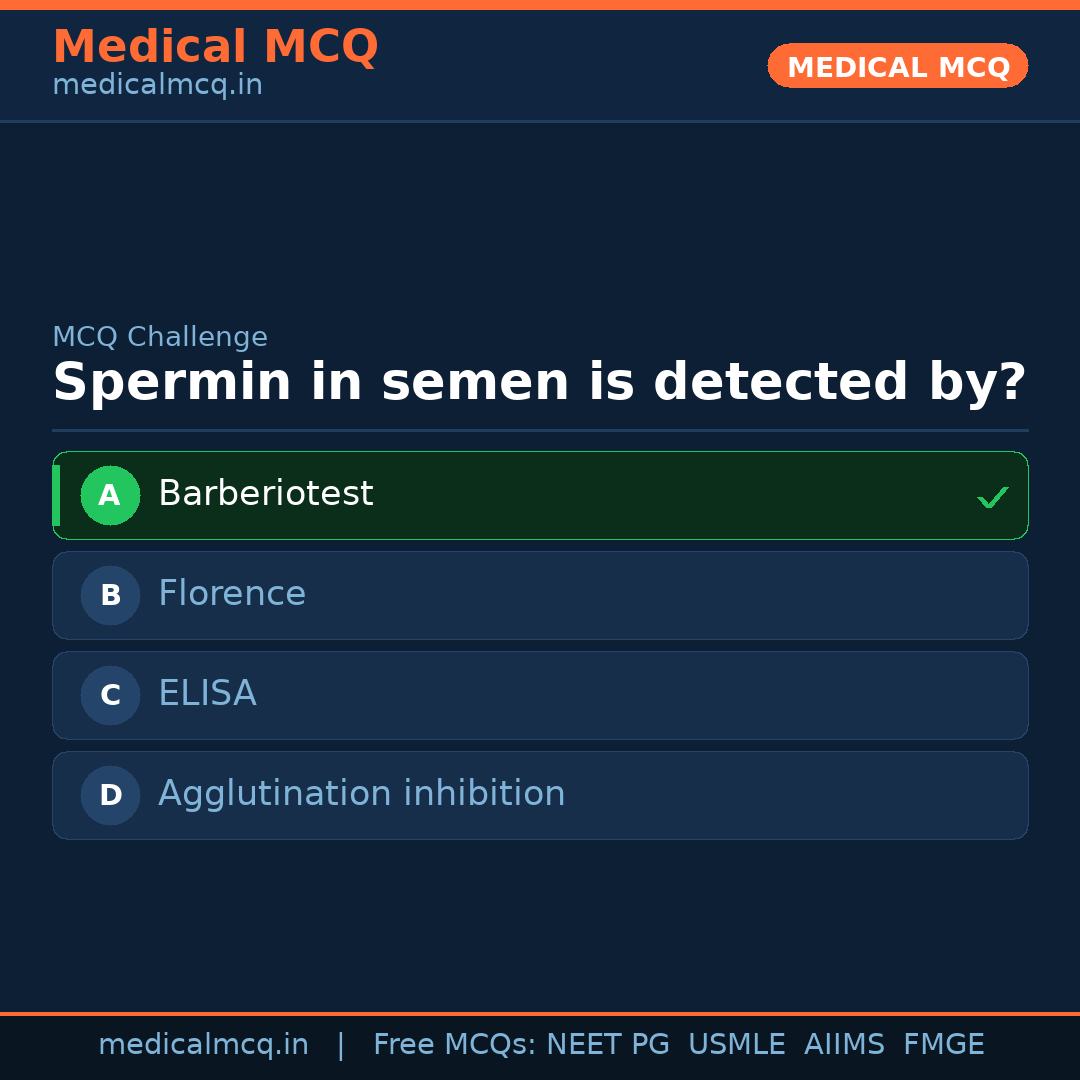Click FMGE in the footer
This screenshot has height=1080, width=1080.
coord(943,1045)
